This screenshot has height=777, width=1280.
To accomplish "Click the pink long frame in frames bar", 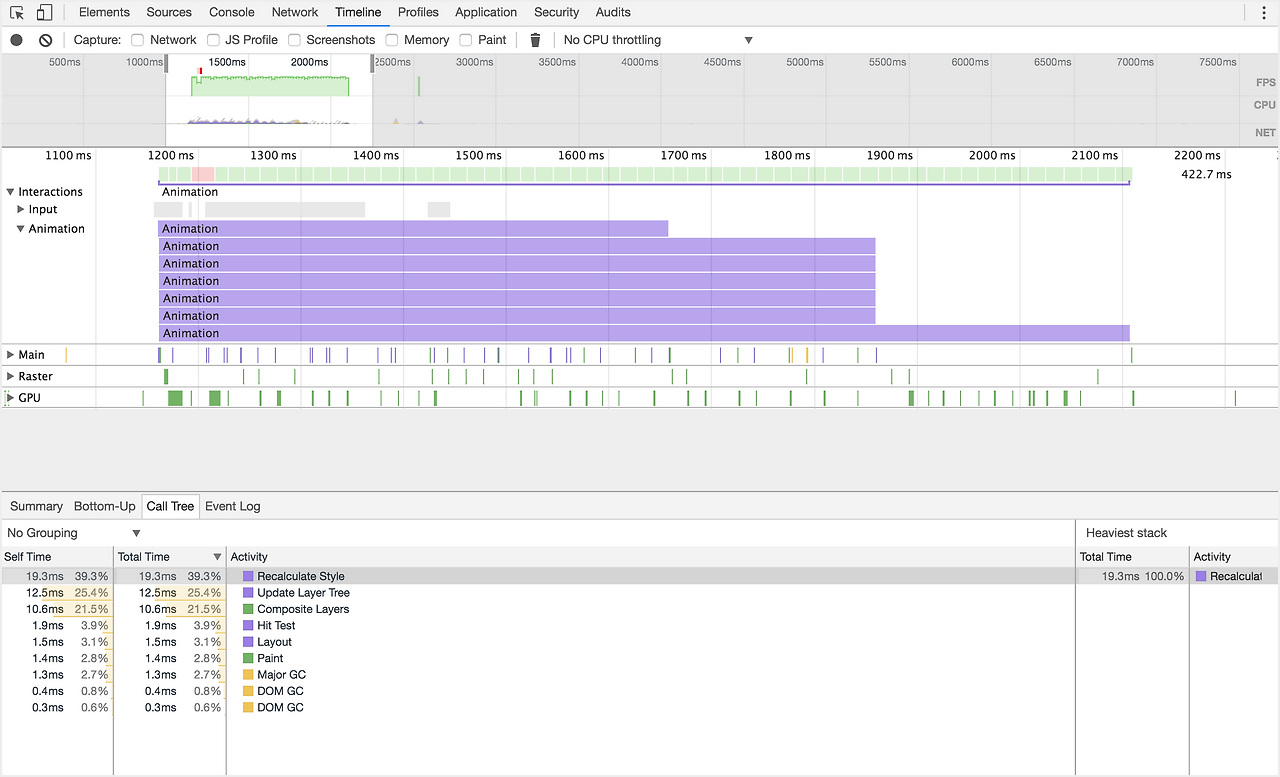I will click(203, 174).
